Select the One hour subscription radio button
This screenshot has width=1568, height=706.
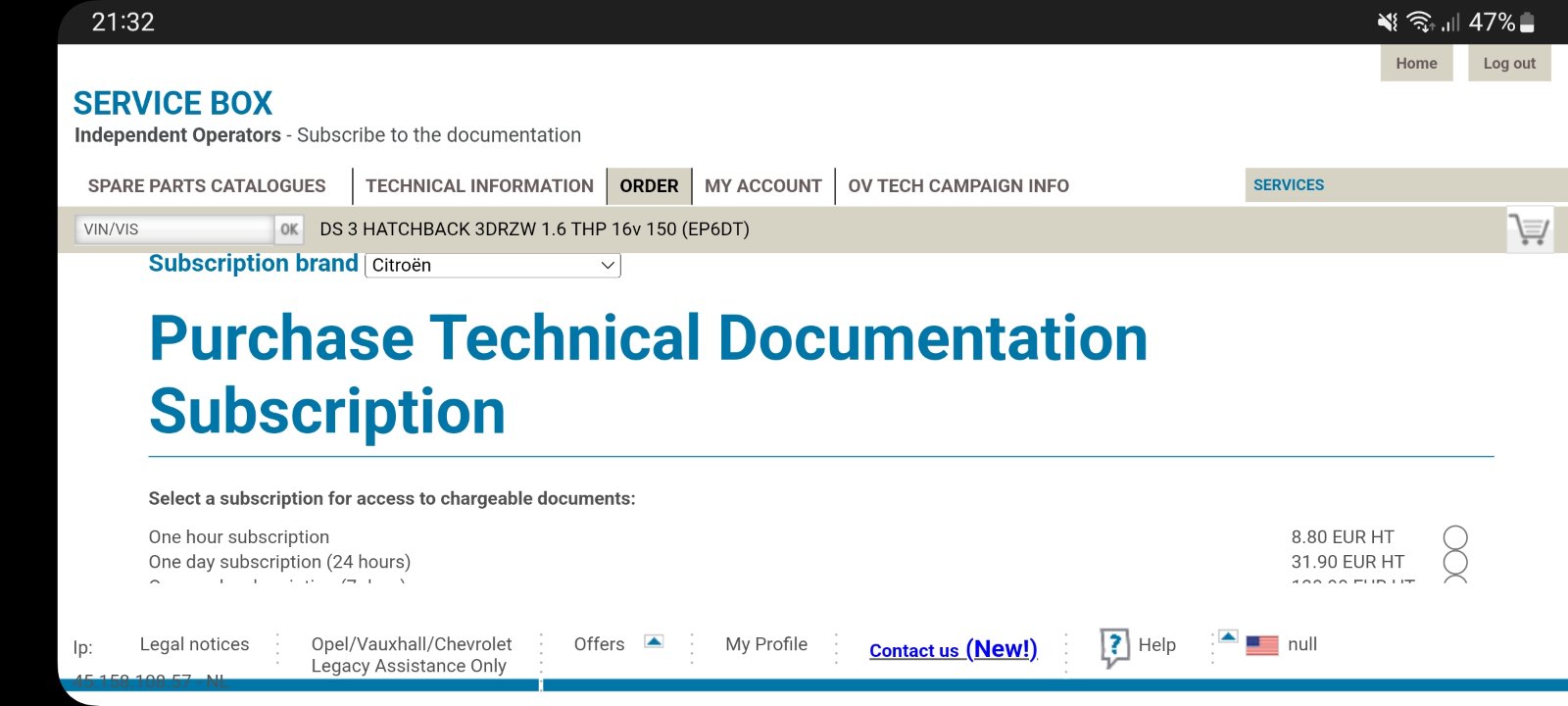pyautogui.click(x=1455, y=537)
